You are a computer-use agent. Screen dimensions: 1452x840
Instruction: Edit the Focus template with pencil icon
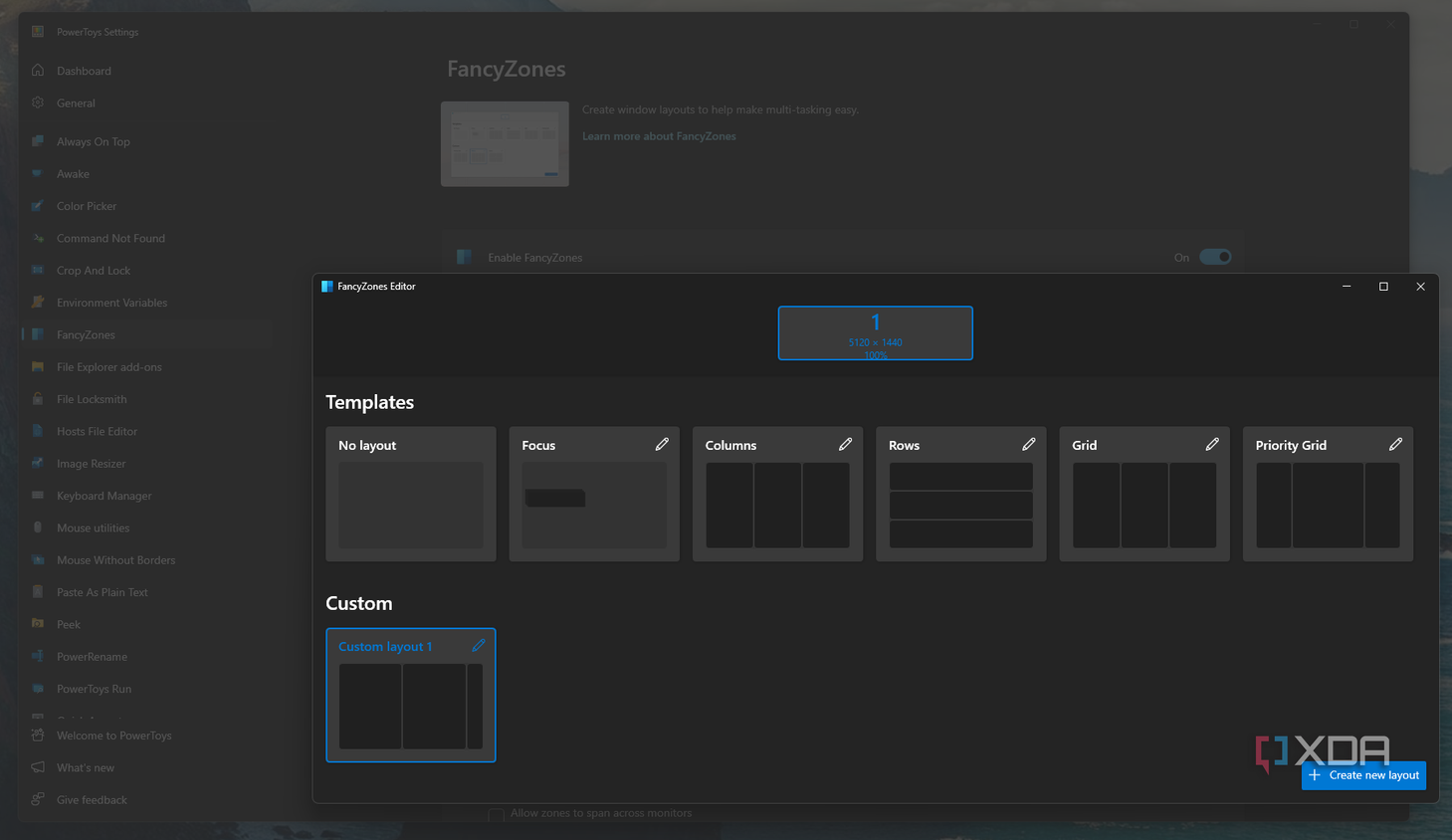(x=662, y=445)
